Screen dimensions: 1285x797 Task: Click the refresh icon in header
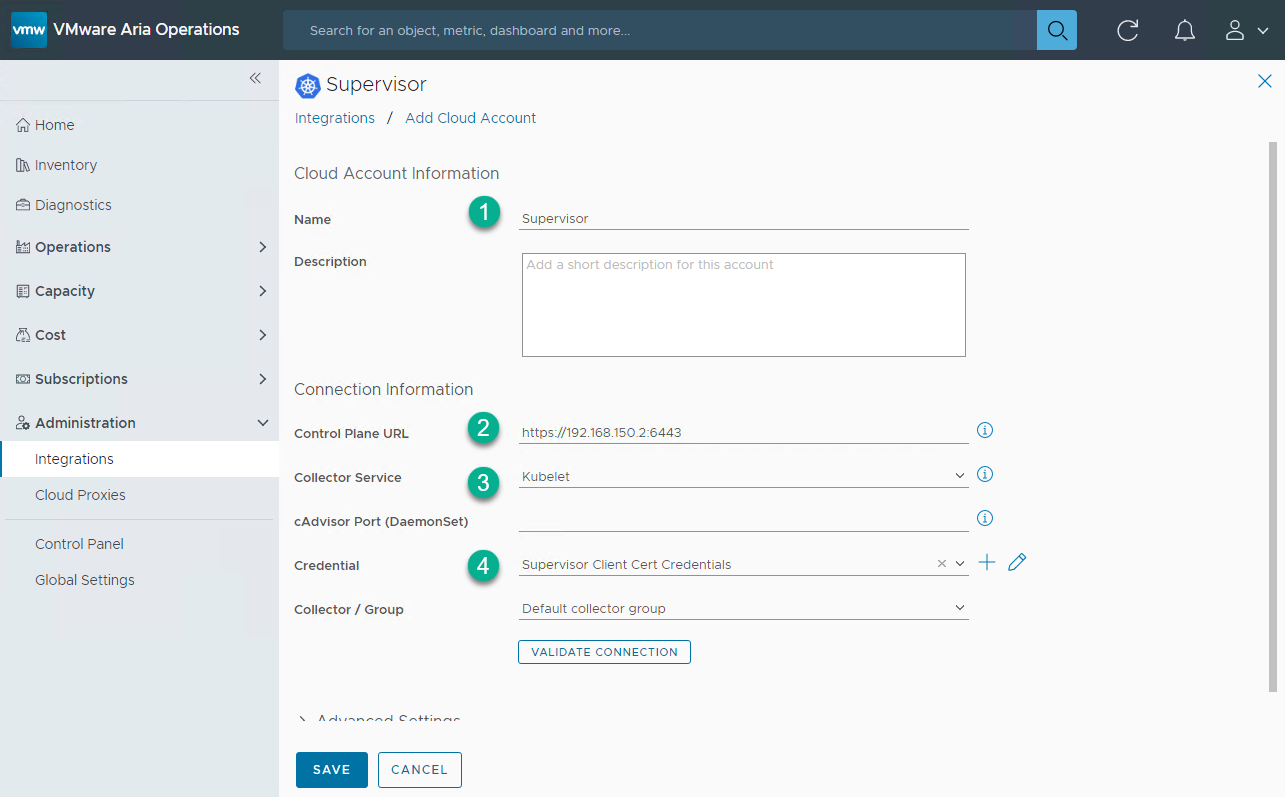[1127, 31]
